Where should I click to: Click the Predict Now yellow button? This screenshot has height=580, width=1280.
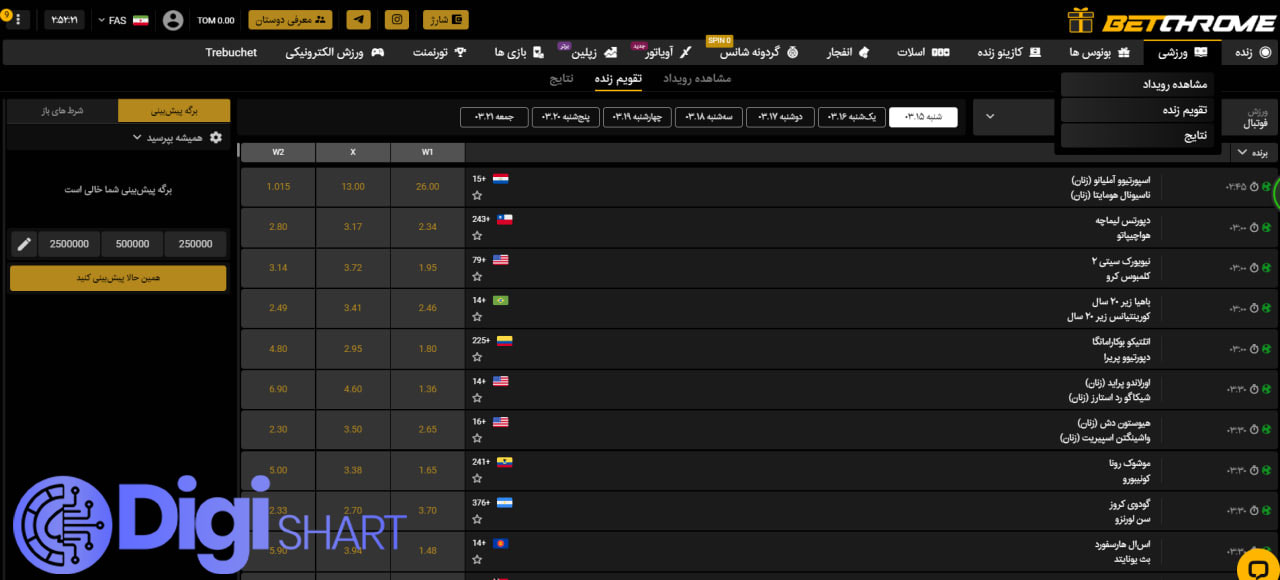[118, 278]
